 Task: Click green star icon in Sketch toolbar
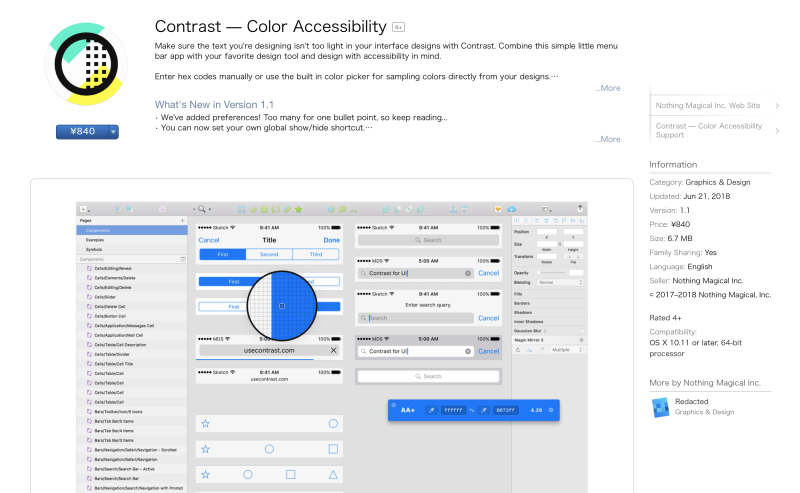coord(298,209)
